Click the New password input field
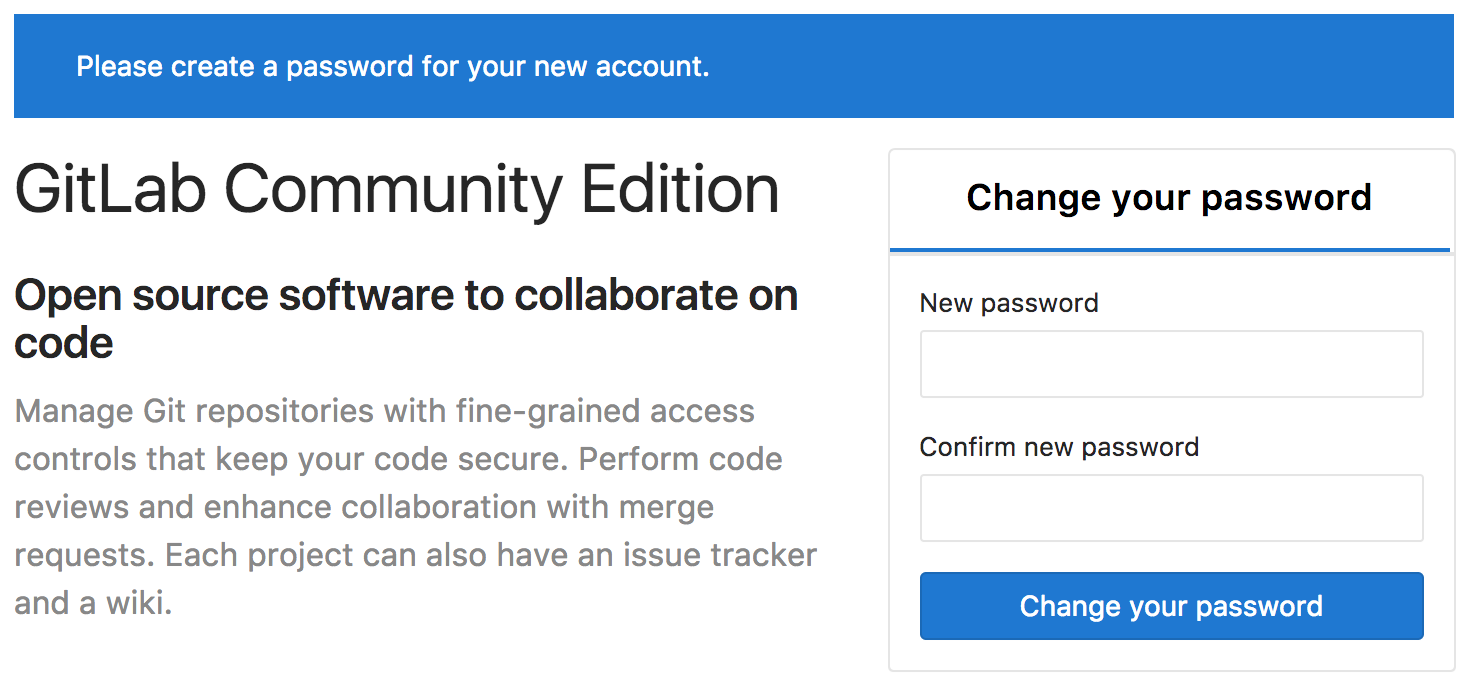Image resolution: width=1468 pixels, height=686 pixels. [x=1171, y=364]
